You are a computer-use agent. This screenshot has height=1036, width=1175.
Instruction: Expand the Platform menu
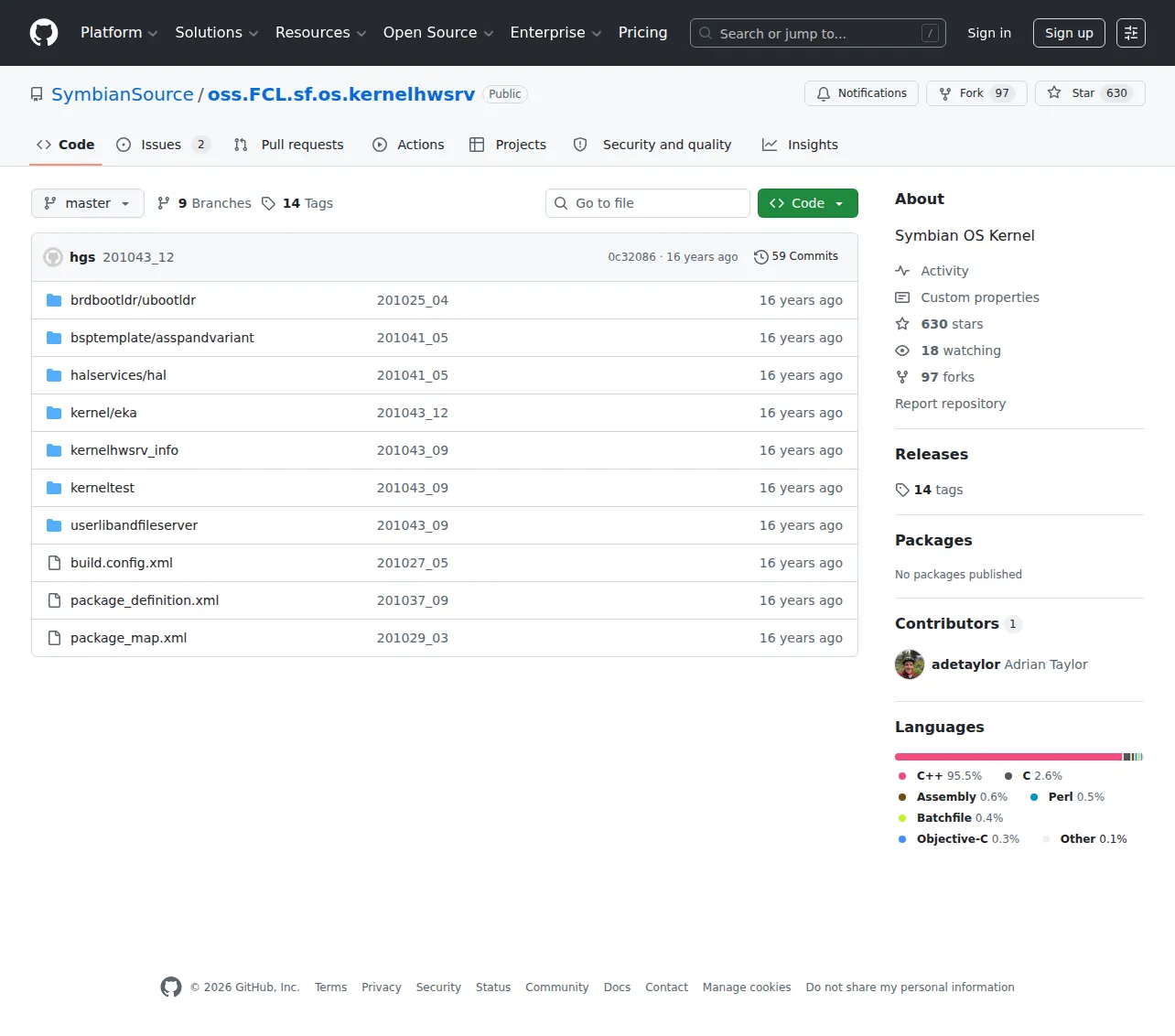[119, 33]
